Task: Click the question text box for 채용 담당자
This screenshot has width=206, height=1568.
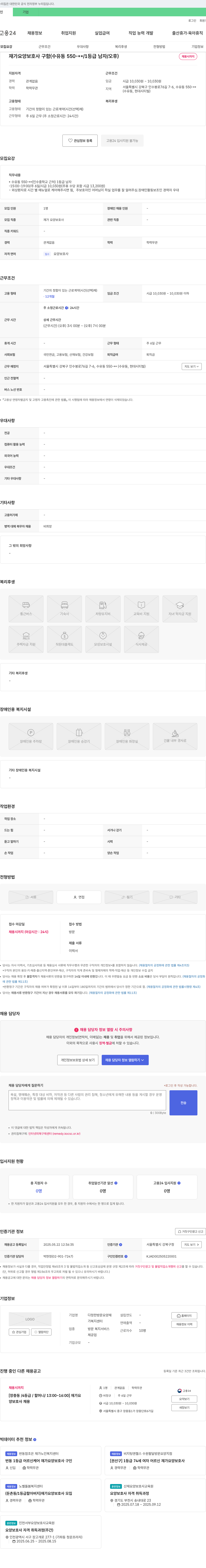Action: pos(88,1101)
